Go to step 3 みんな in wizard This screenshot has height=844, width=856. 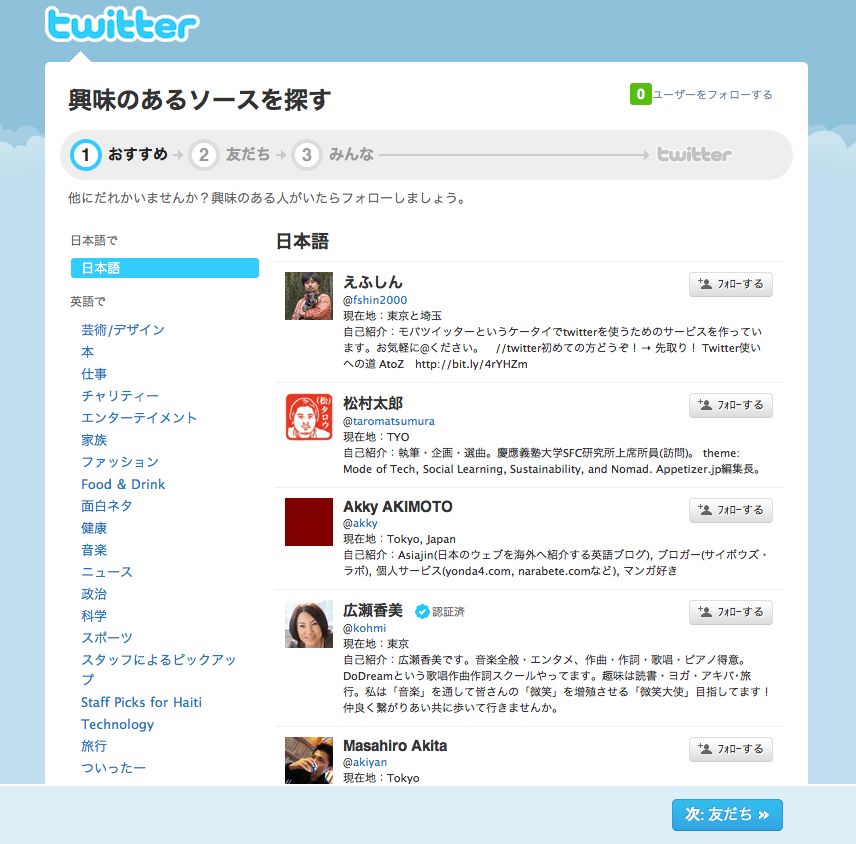click(333, 155)
